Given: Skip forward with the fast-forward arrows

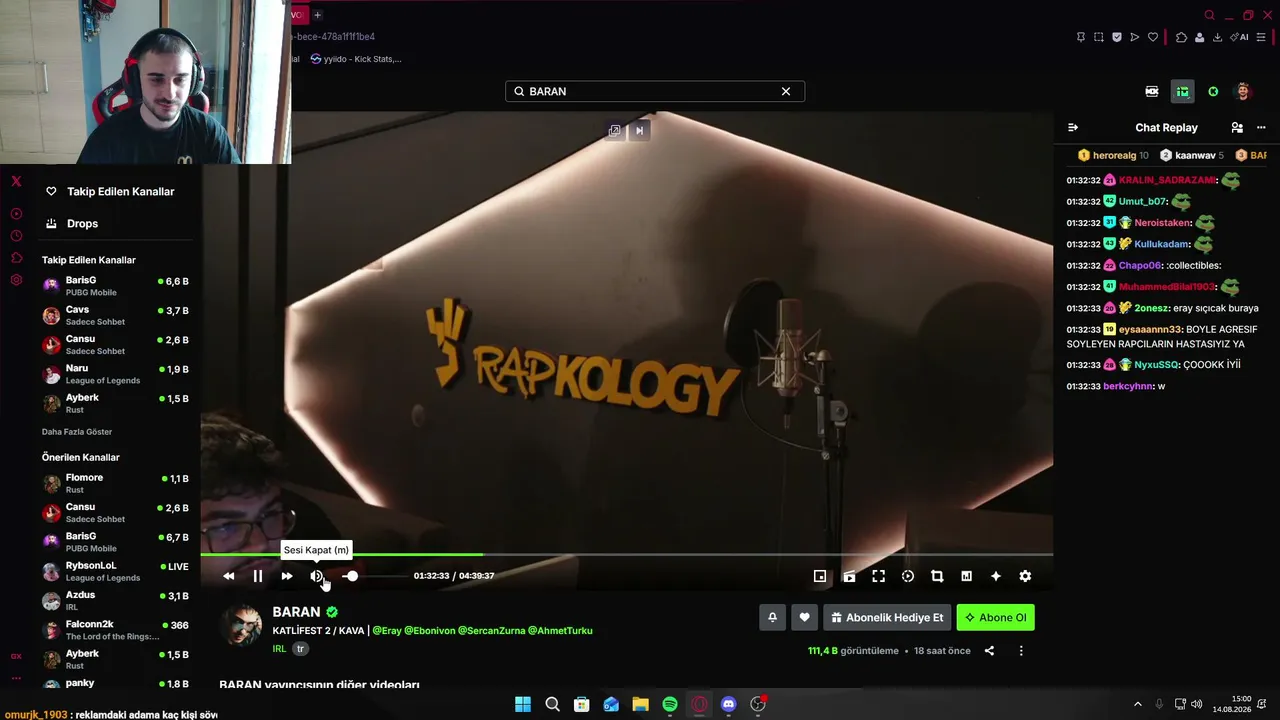Looking at the screenshot, I should click(x=287, y=576).
